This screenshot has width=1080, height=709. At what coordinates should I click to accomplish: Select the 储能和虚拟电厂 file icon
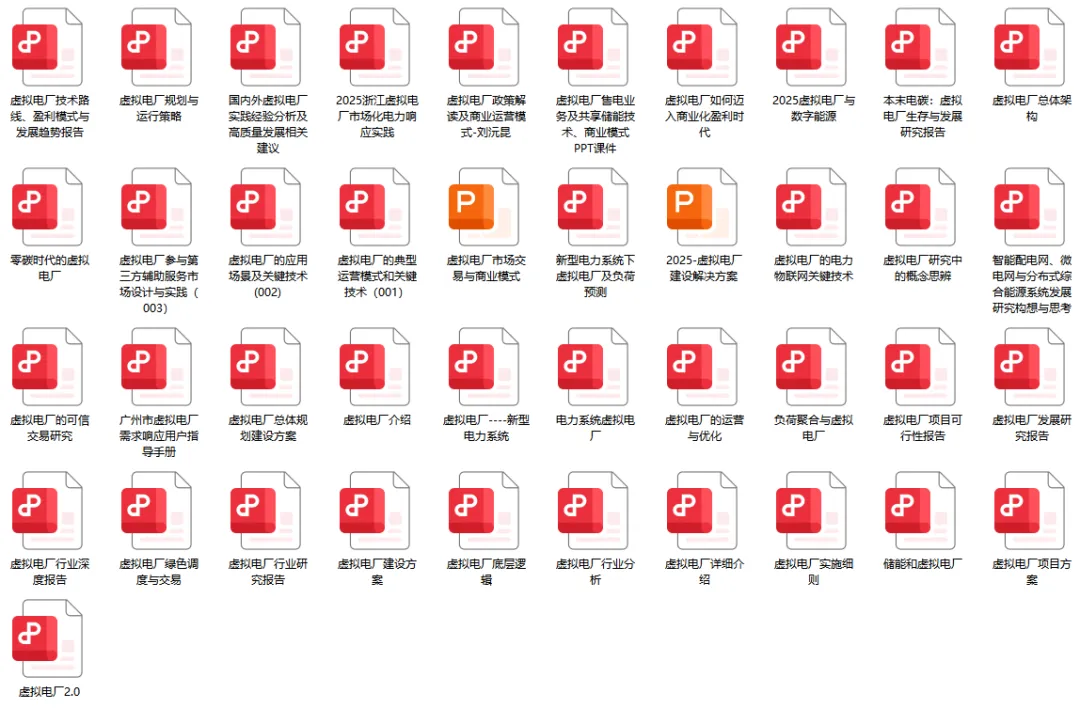click(921, 511)
